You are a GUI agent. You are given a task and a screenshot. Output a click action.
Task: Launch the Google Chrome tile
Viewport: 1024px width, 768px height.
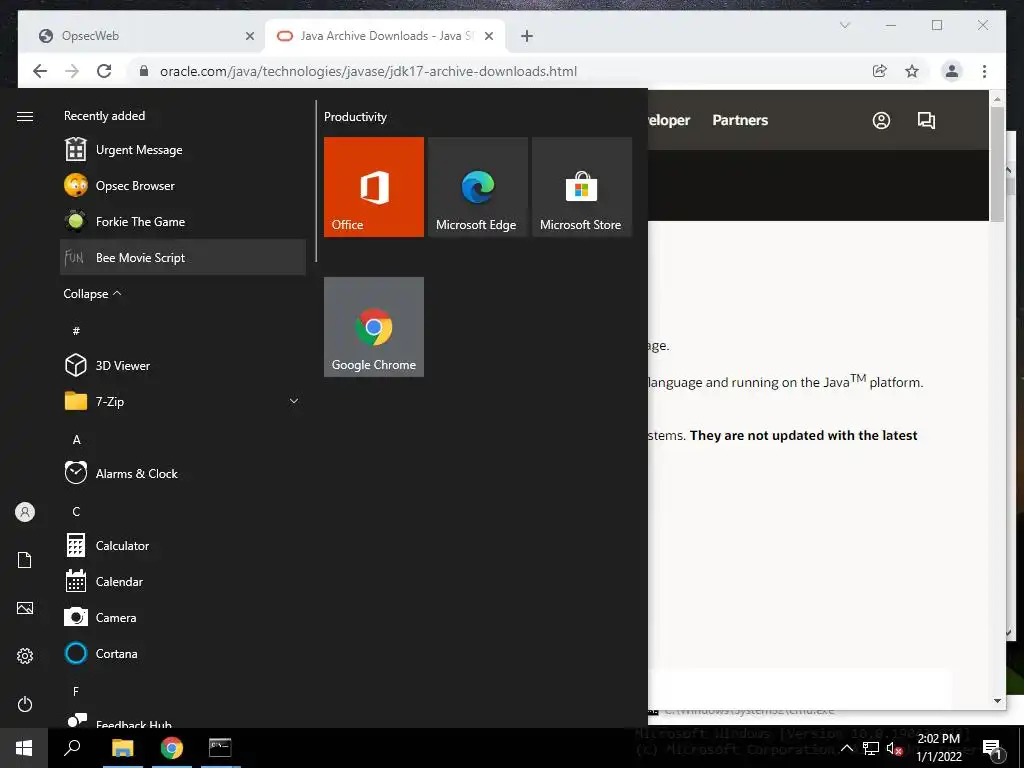click(374, 327)
